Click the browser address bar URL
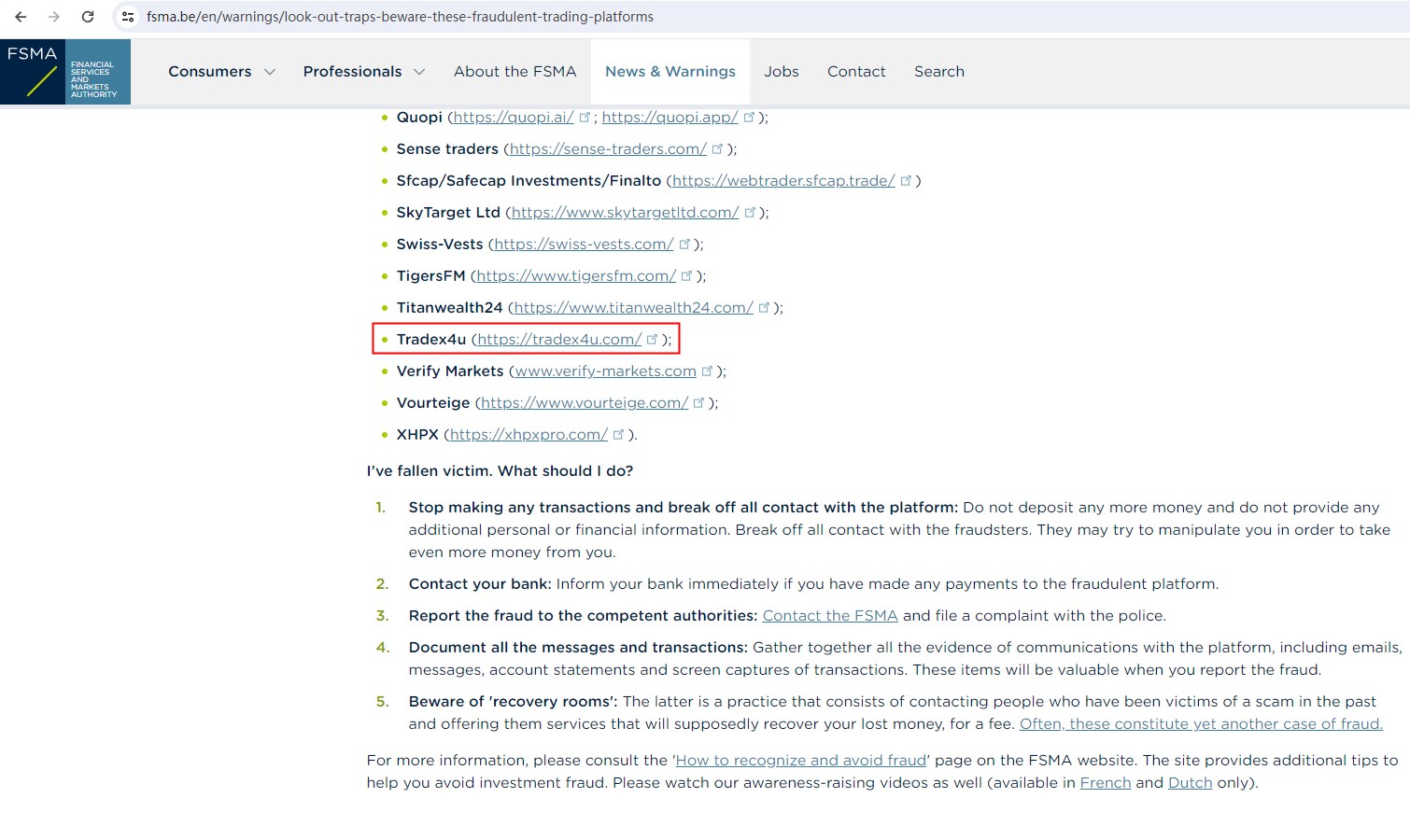The width and height of the screenshot is (1410, 840). tap(400, 17)
